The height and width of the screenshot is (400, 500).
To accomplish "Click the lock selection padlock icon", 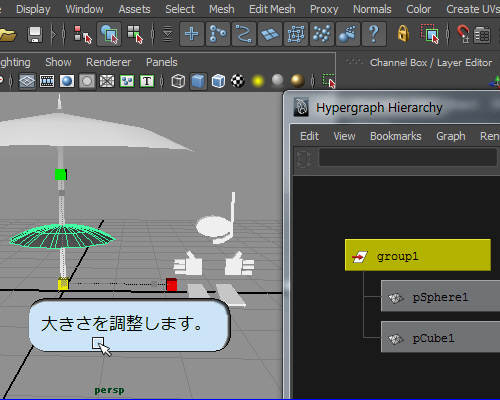I will [x=403, y=34].
